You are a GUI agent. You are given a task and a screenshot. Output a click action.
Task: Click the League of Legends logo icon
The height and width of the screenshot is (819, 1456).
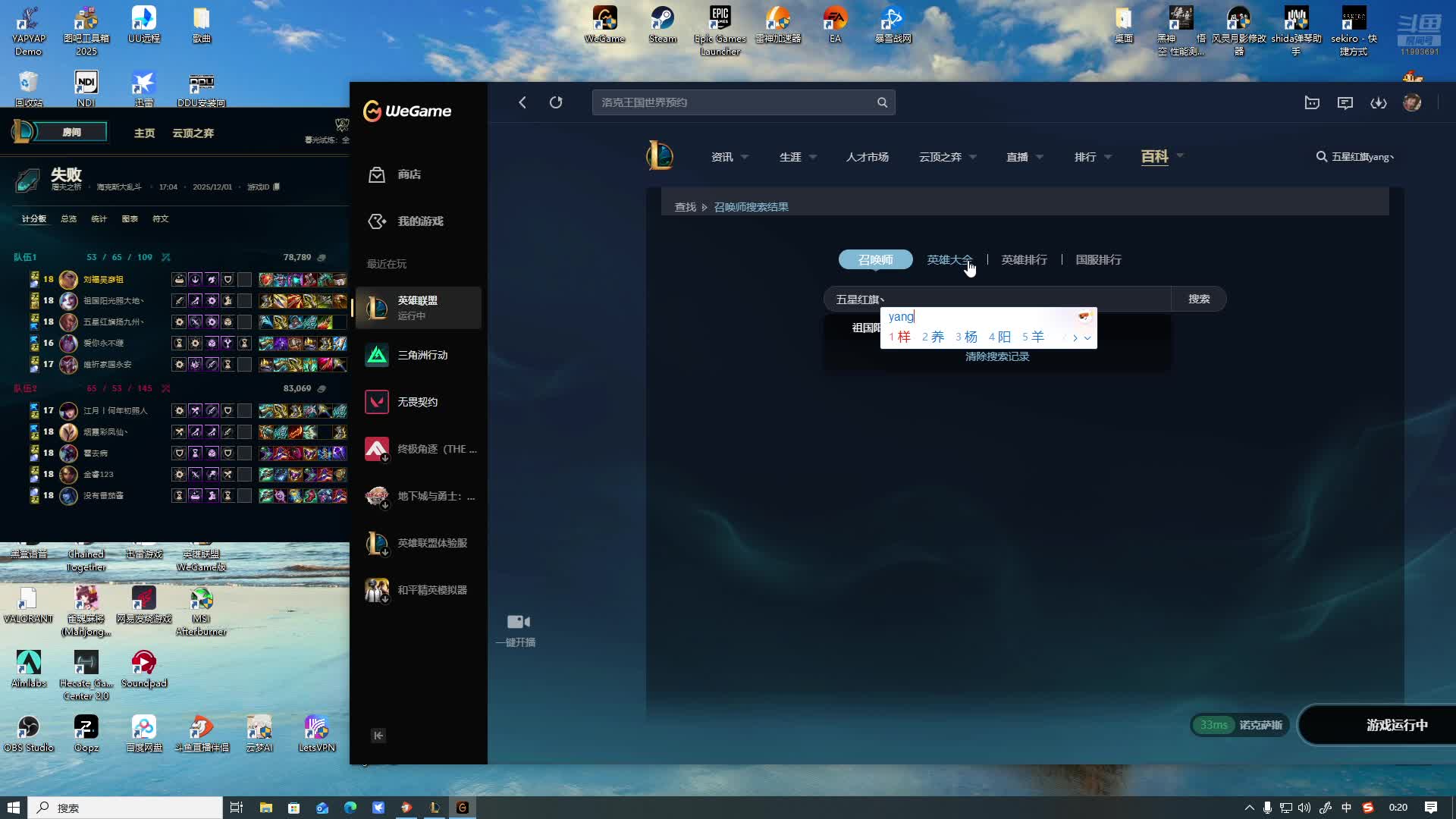coord(659,156)
